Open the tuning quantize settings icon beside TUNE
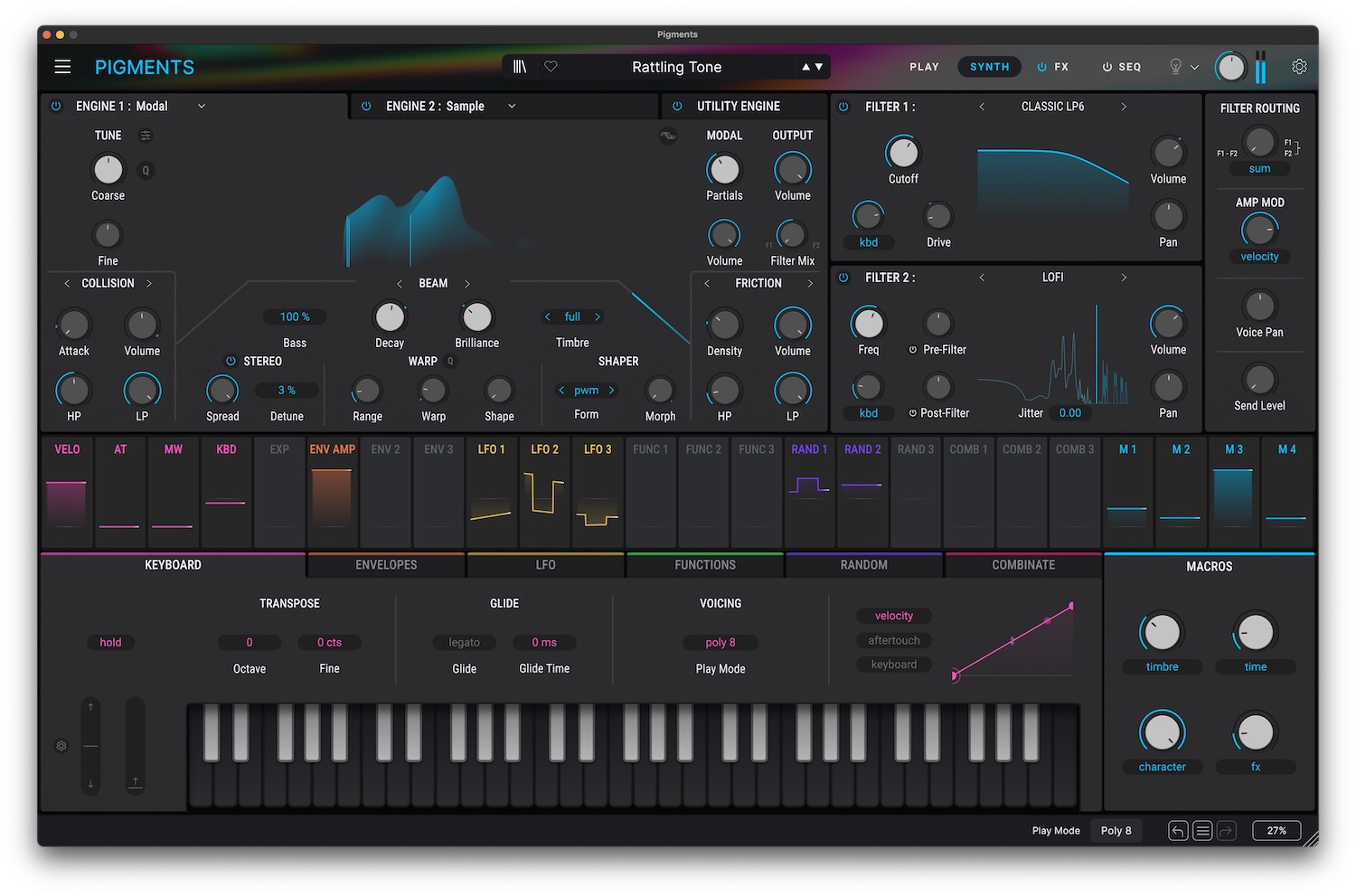The height and width of the screenshot is (896, 1356). point(146,136)
